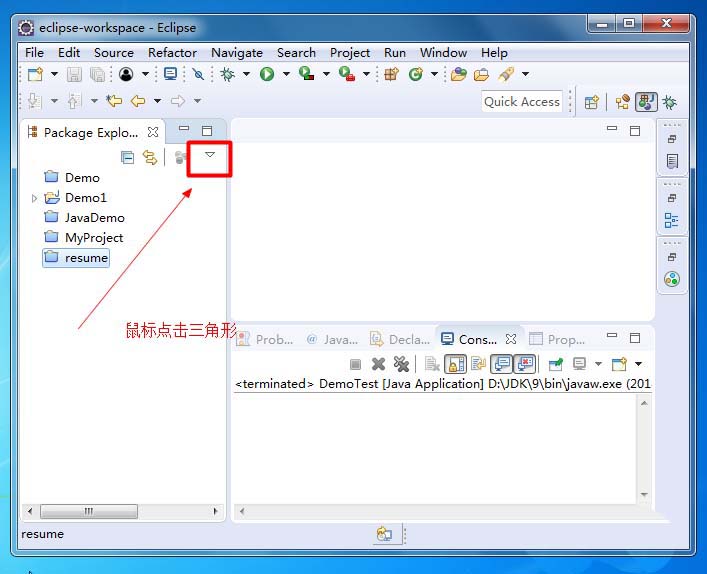
Task: Open the Debug dropdown arrow
Action: pyautogui.click(x=246, y=74)
